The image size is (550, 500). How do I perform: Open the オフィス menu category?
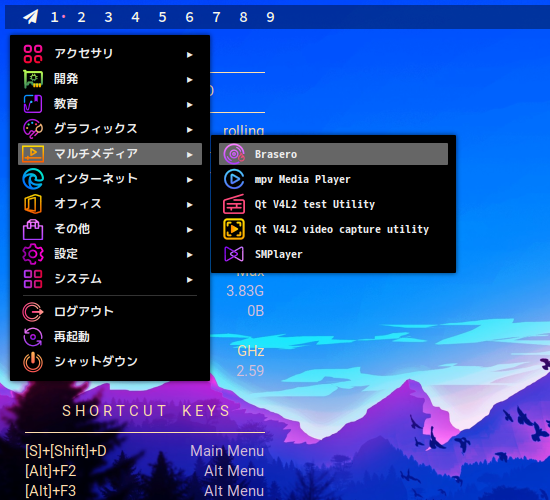(x=110, y=204)
